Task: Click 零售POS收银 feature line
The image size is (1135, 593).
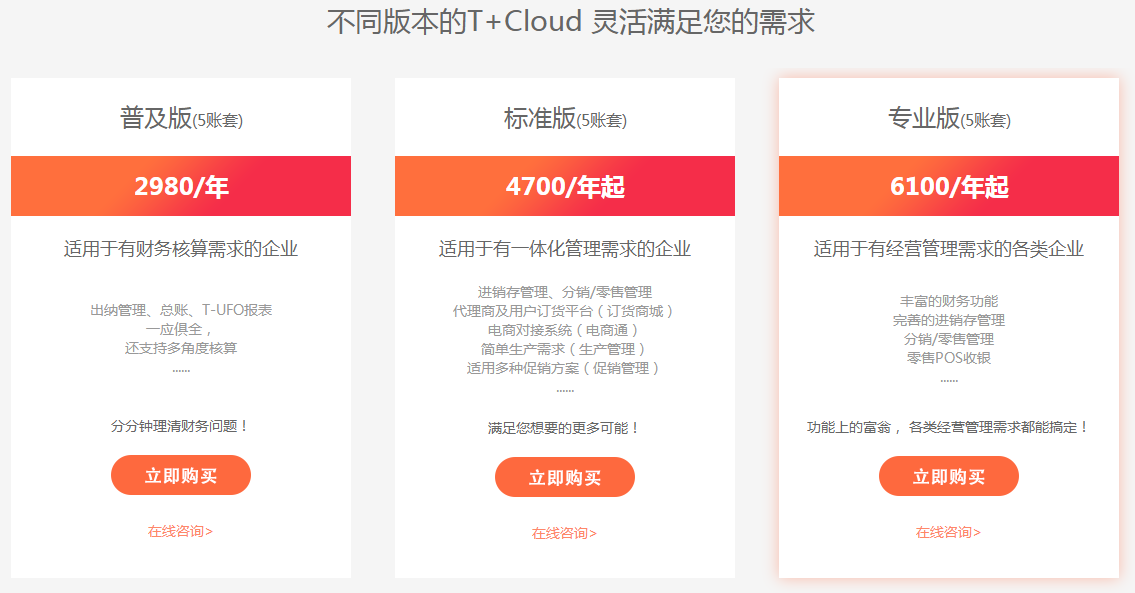Action: [x=949, y=358]
